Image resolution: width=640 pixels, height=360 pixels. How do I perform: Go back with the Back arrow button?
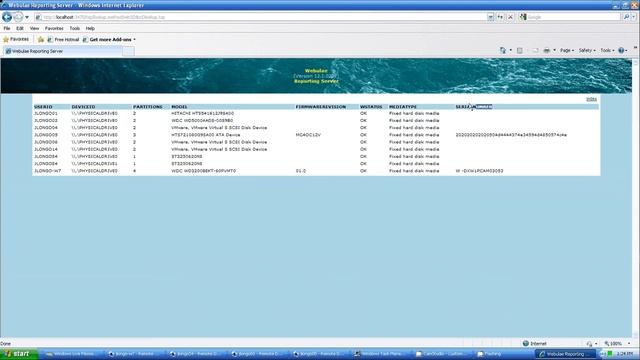coord(7,17)
